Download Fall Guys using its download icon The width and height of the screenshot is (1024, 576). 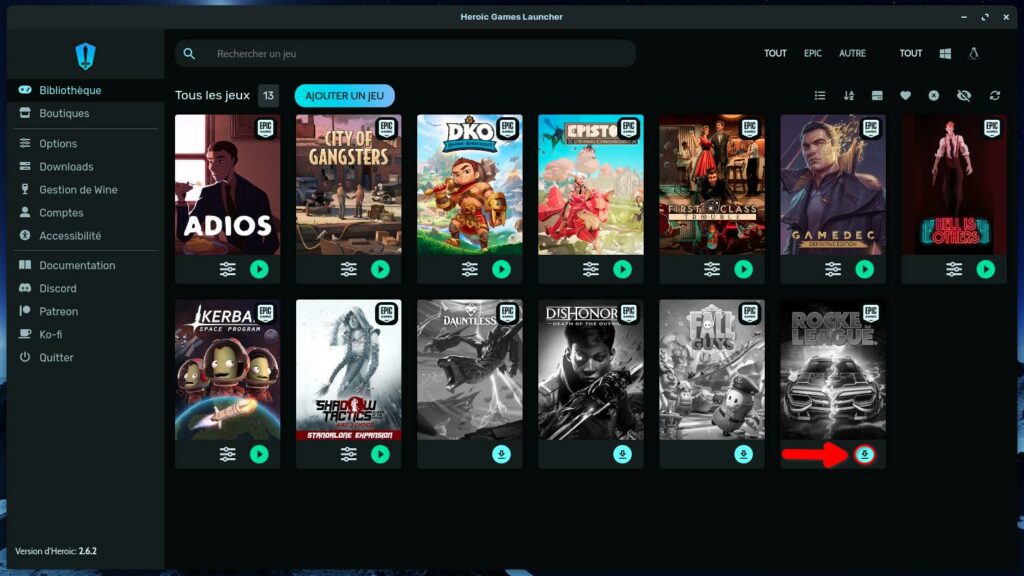point(743,454)
